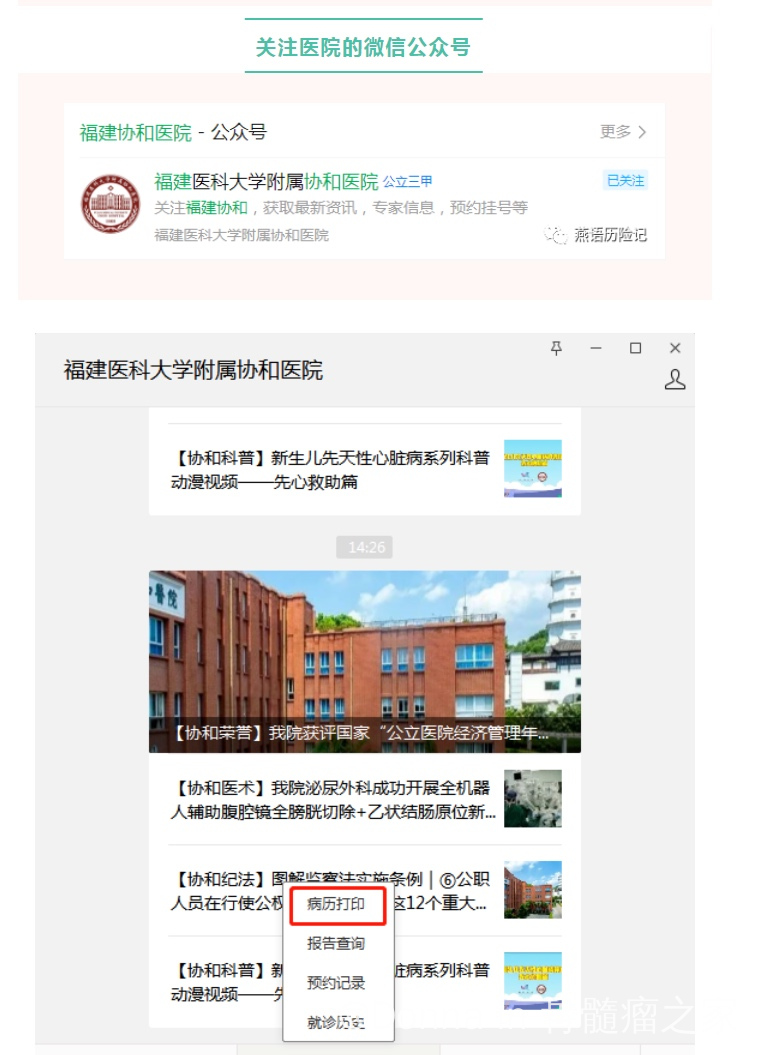The height and width of the screenshot is (1055, 758).
Task: Click the 协和纪法 building thumbnail
Action: point(533,889)
